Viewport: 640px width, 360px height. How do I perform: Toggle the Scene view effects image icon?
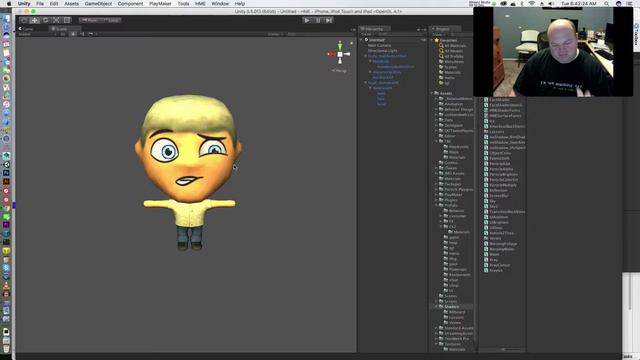[x=91, y=34]
